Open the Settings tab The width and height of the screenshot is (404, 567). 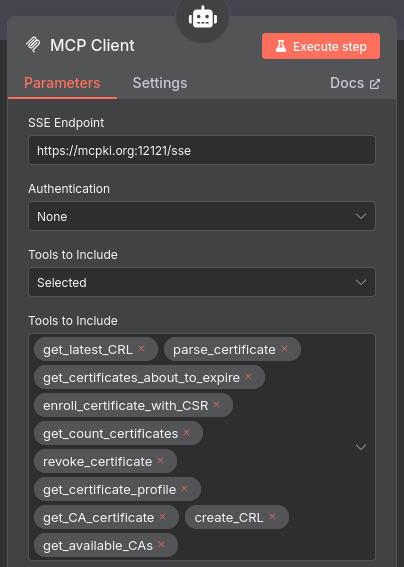[160, 83]
